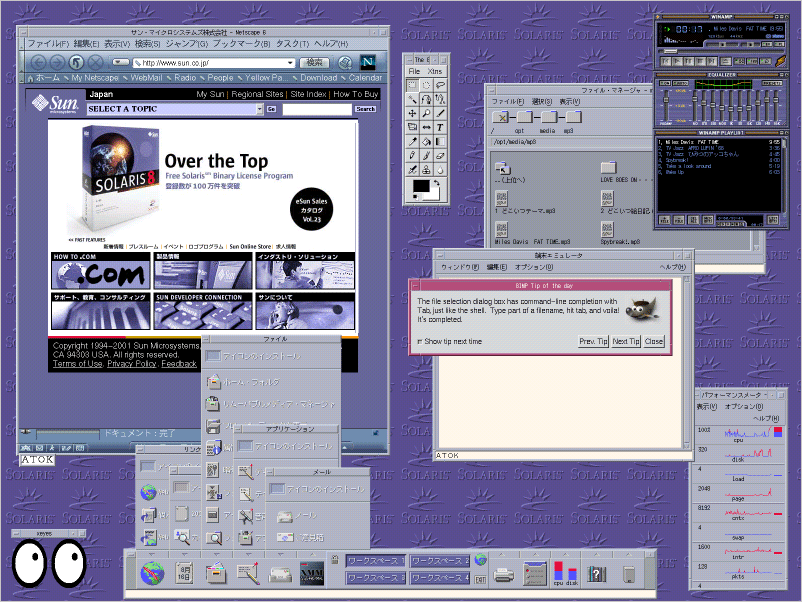
Task: Click Prev. Tip button
Action: pyautogui.click(x=593, y=341)
